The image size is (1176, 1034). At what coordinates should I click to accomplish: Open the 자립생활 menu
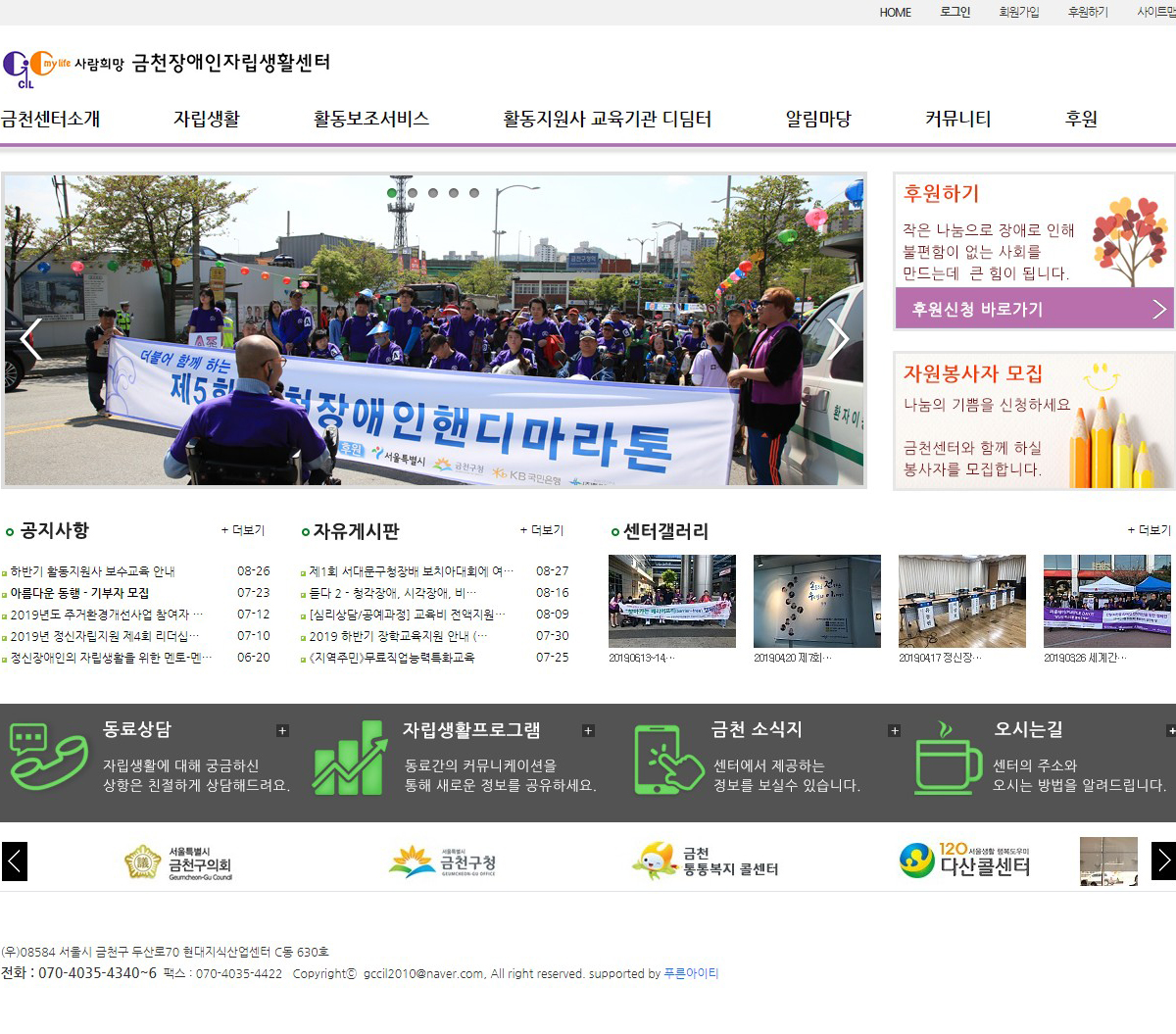click(206, 119)
